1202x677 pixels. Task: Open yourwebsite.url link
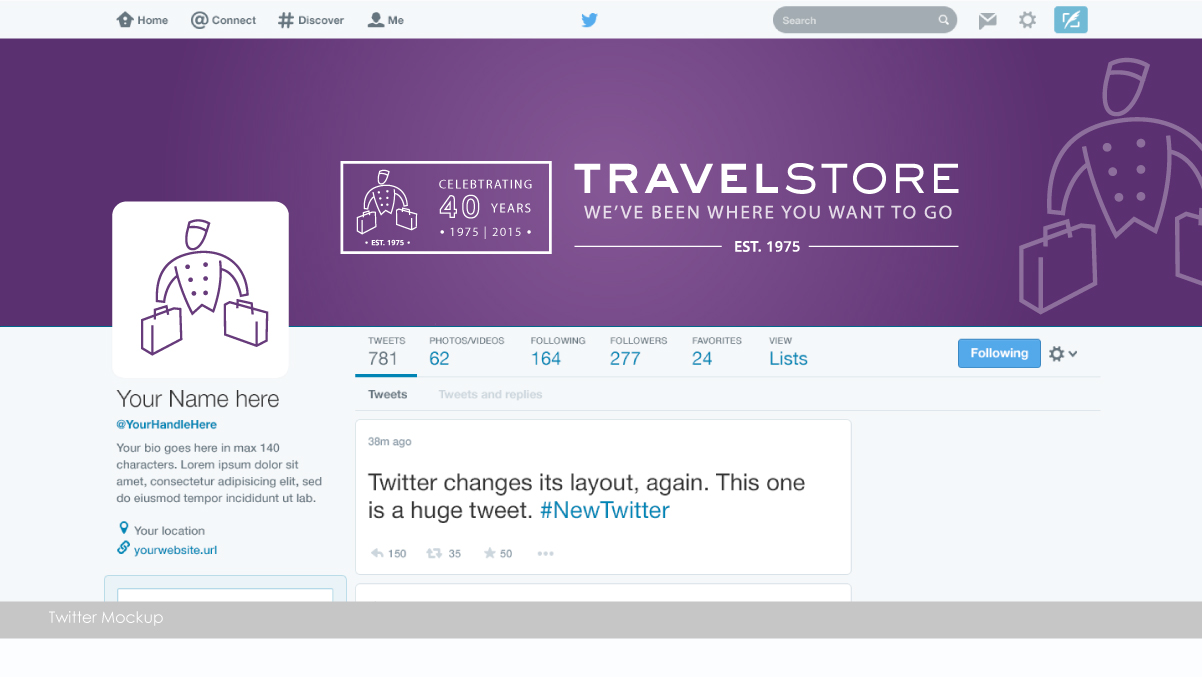[x=175, y=549]
